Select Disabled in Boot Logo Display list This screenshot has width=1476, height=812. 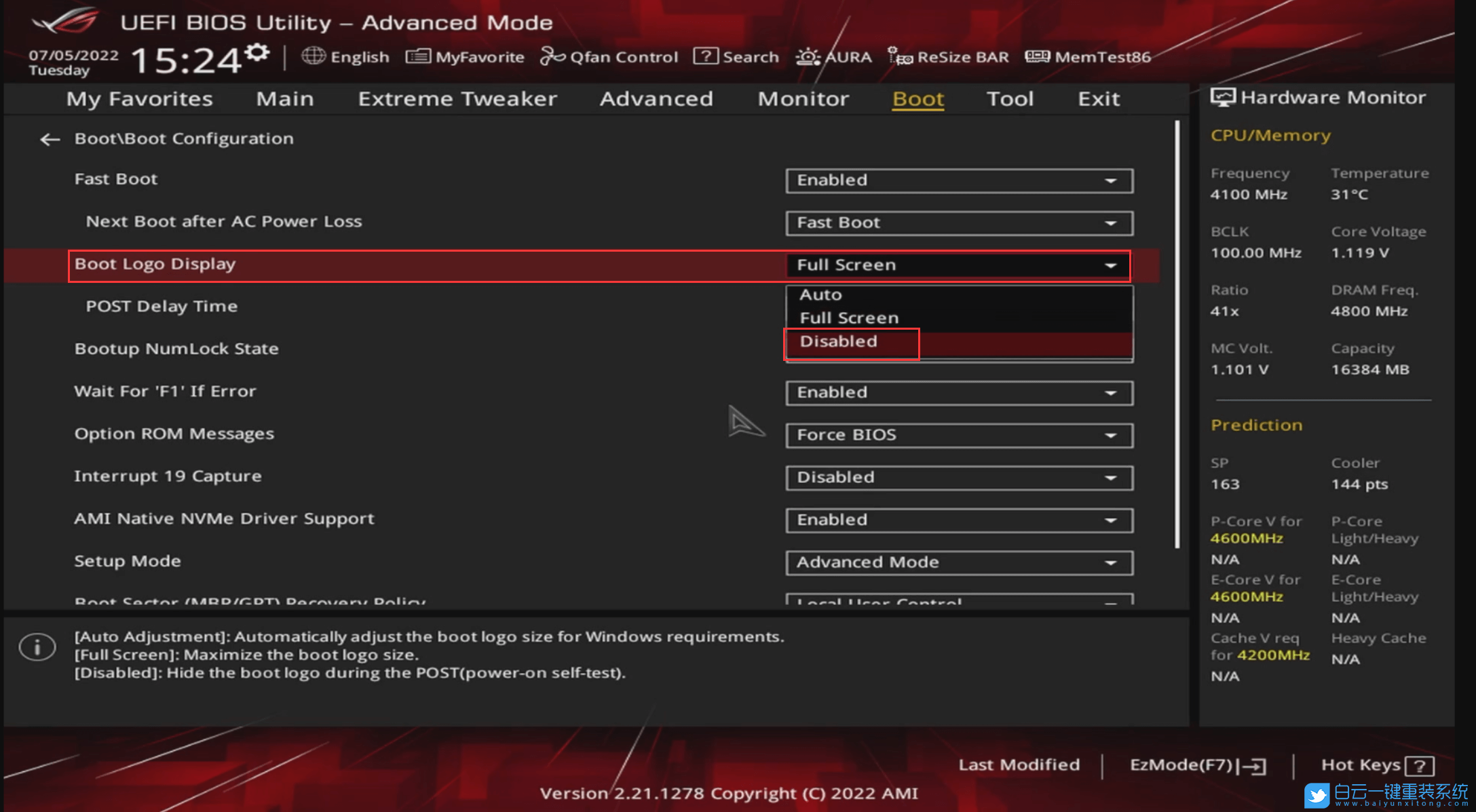point(839,342)
